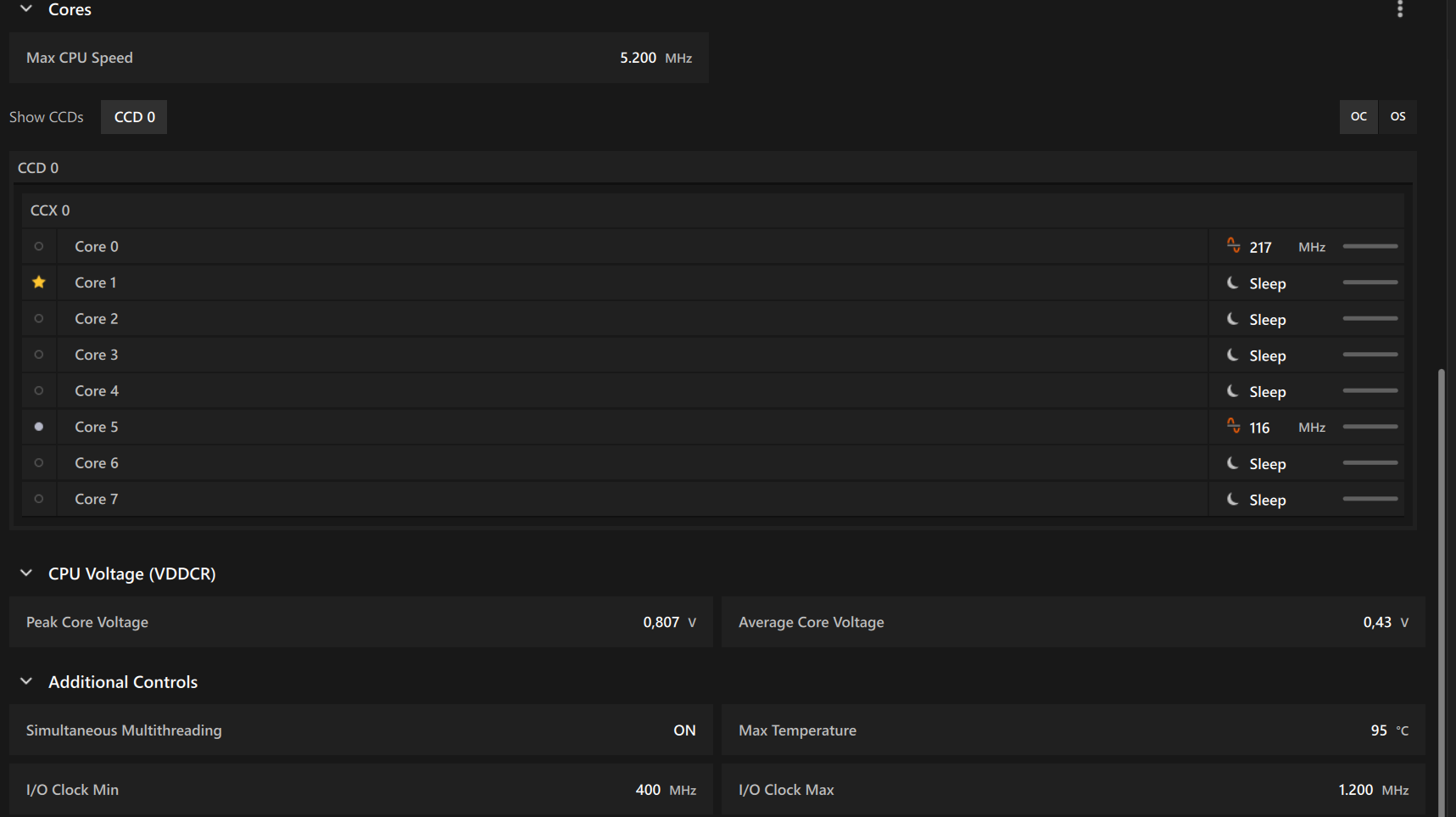Collapse the CPU Voltage (VDDCR) section
Image resolution: width=1456 pixels, height=817 pixels.
26,574
